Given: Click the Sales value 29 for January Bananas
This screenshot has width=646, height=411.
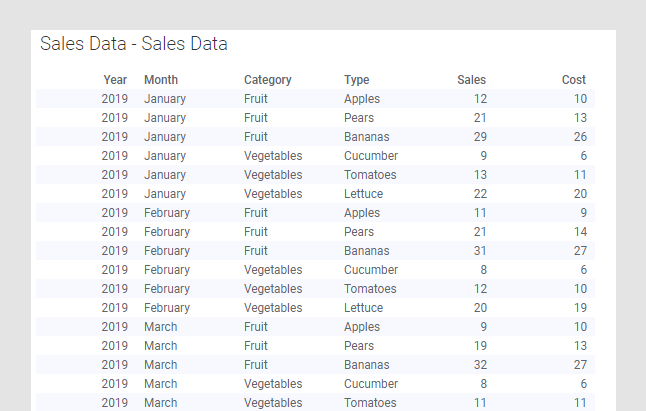Looking at the screenshot, I should 480,137.
